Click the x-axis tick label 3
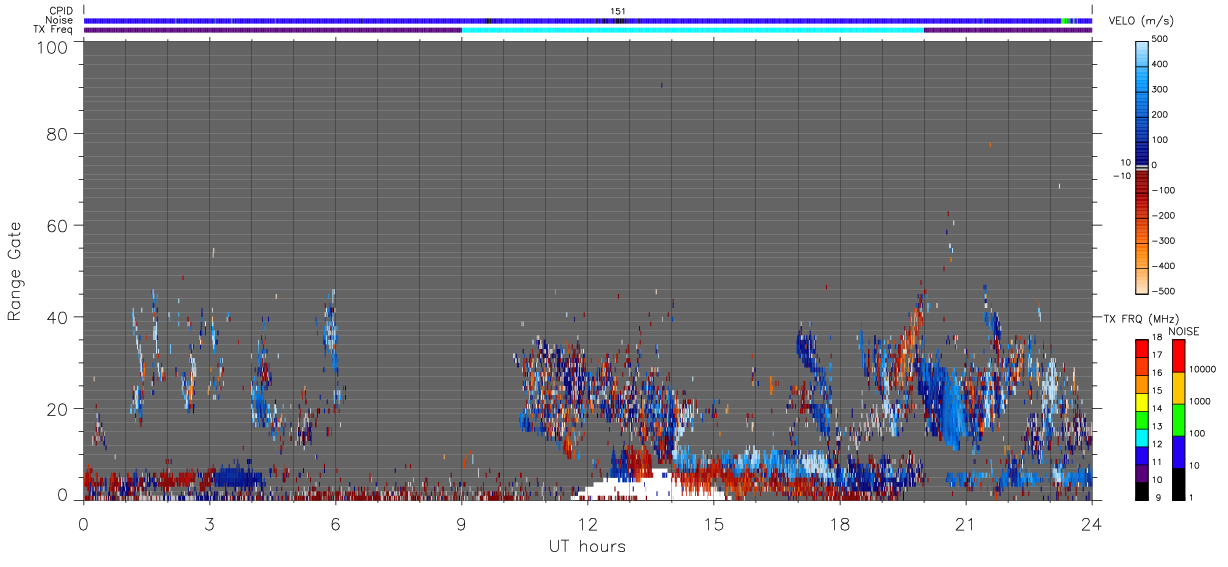This screenshot has width=1228, height=567. pyautogui.click(x=209, y=524)
